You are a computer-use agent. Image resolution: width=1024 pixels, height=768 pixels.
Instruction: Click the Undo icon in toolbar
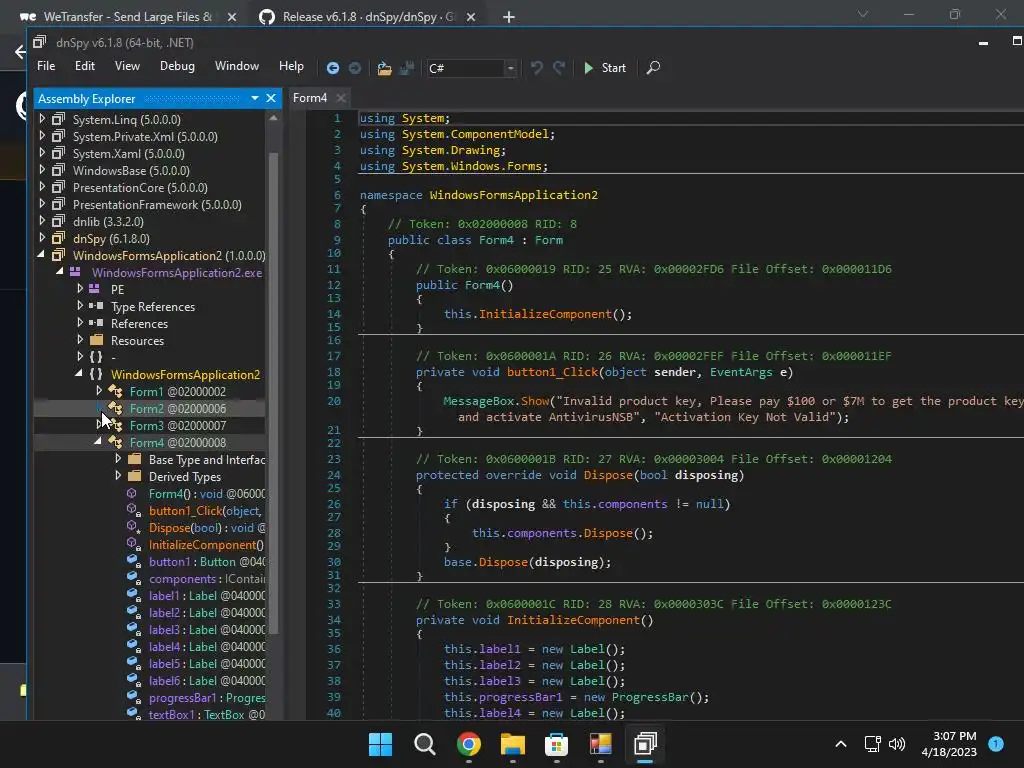537,68
